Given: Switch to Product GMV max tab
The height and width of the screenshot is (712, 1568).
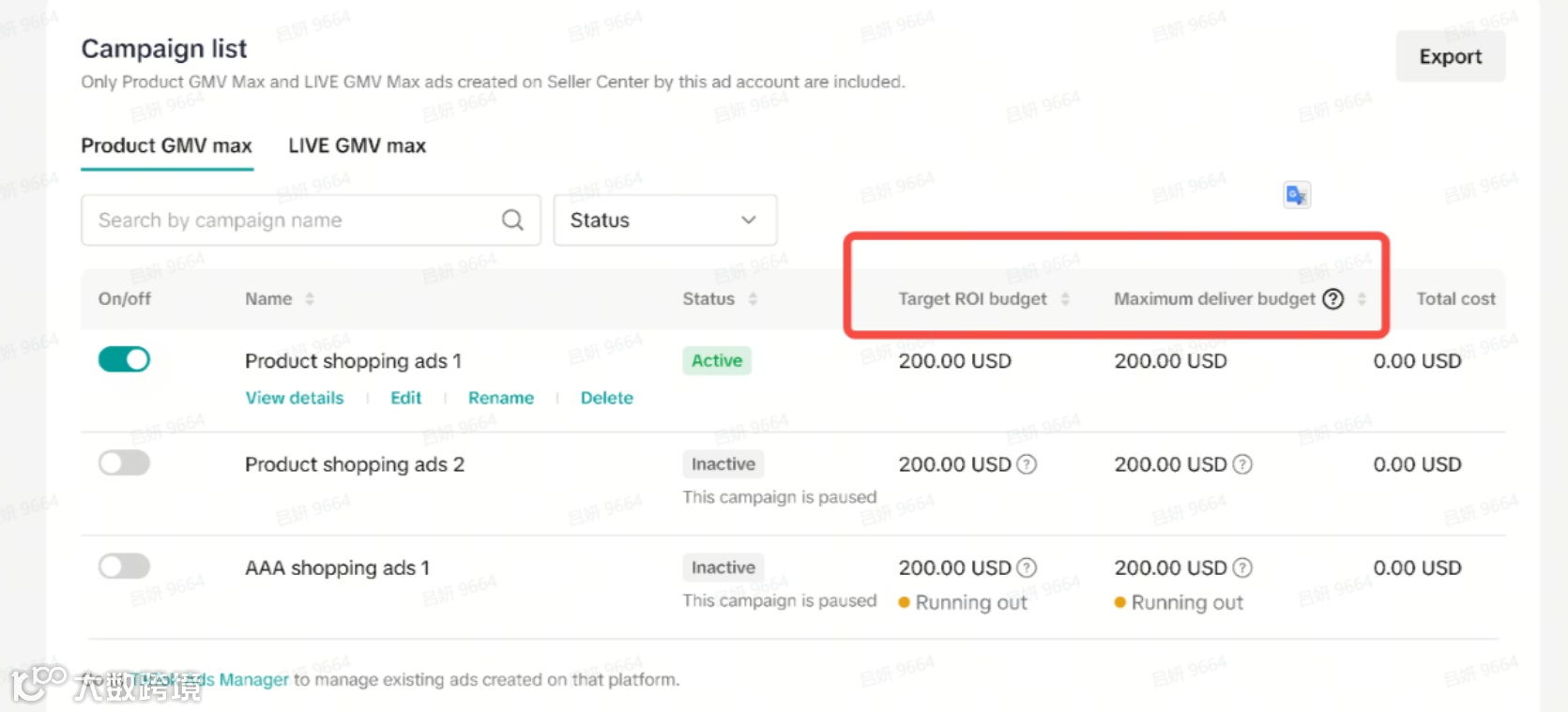Looking at the screenshot, I should (166, 146).
